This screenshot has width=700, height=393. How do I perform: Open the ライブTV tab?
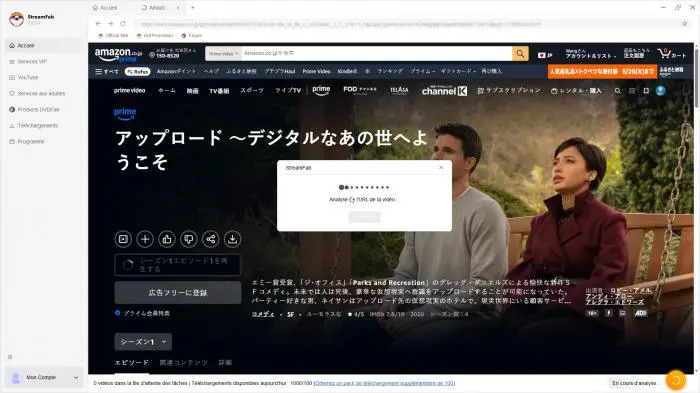tap(288, 90)
